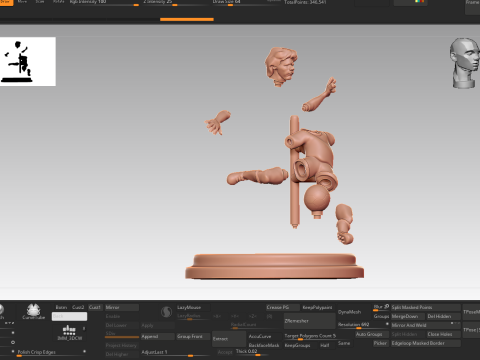
Task: Click the MergeDown button
Action: [408, 316]
